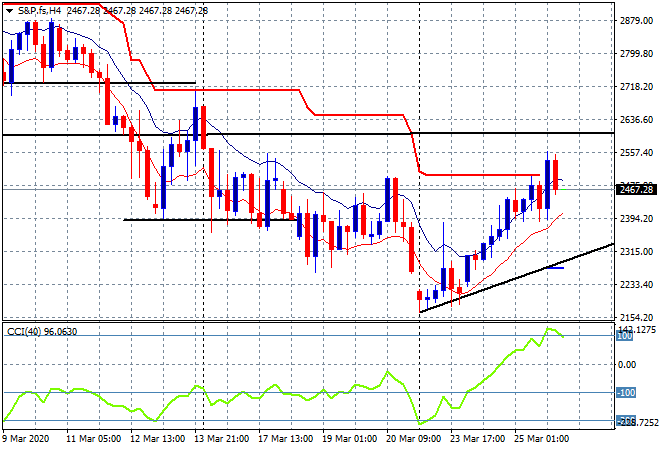This screenshot has width=660, height=450.
Task: Click the 2636.60 price axis label
Action: pos(636,120)
